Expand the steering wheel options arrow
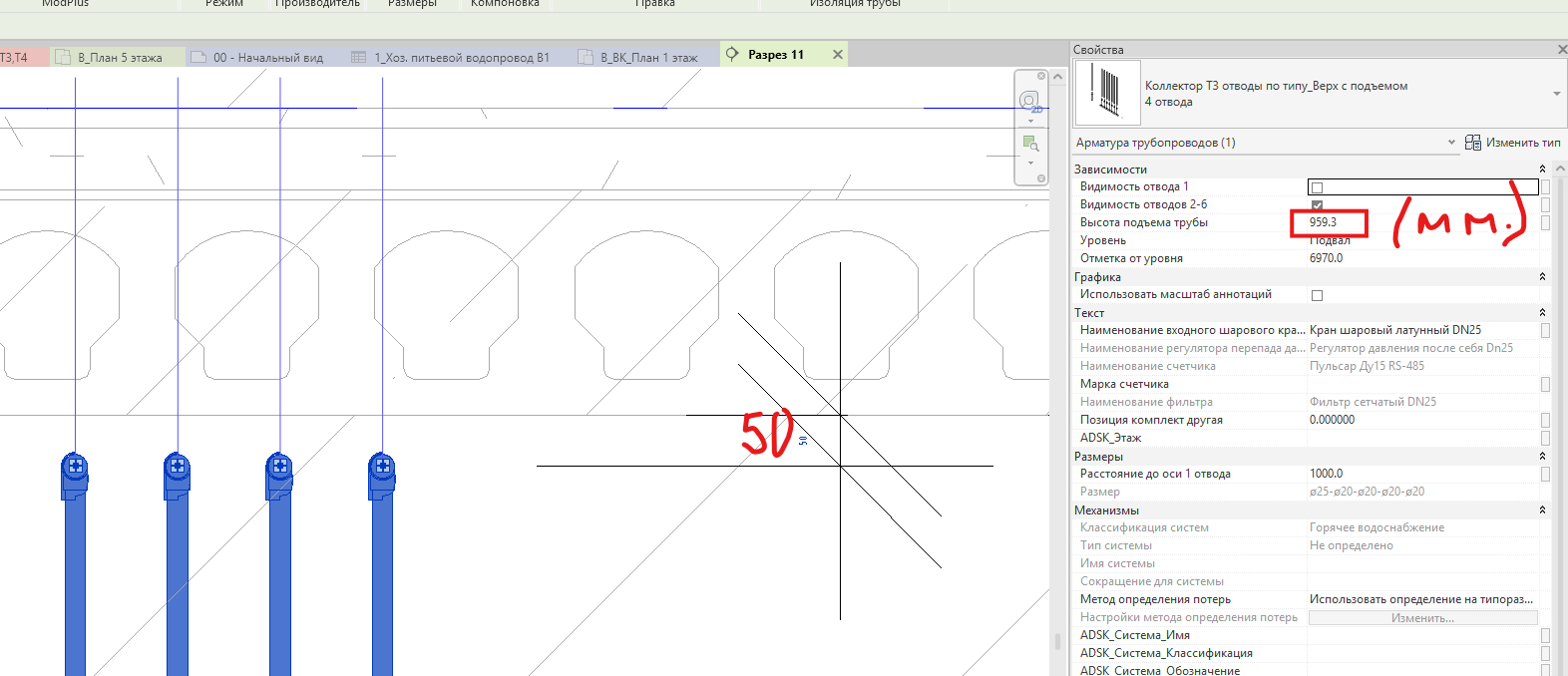The image size is (1568, 676). [1030, 121]
